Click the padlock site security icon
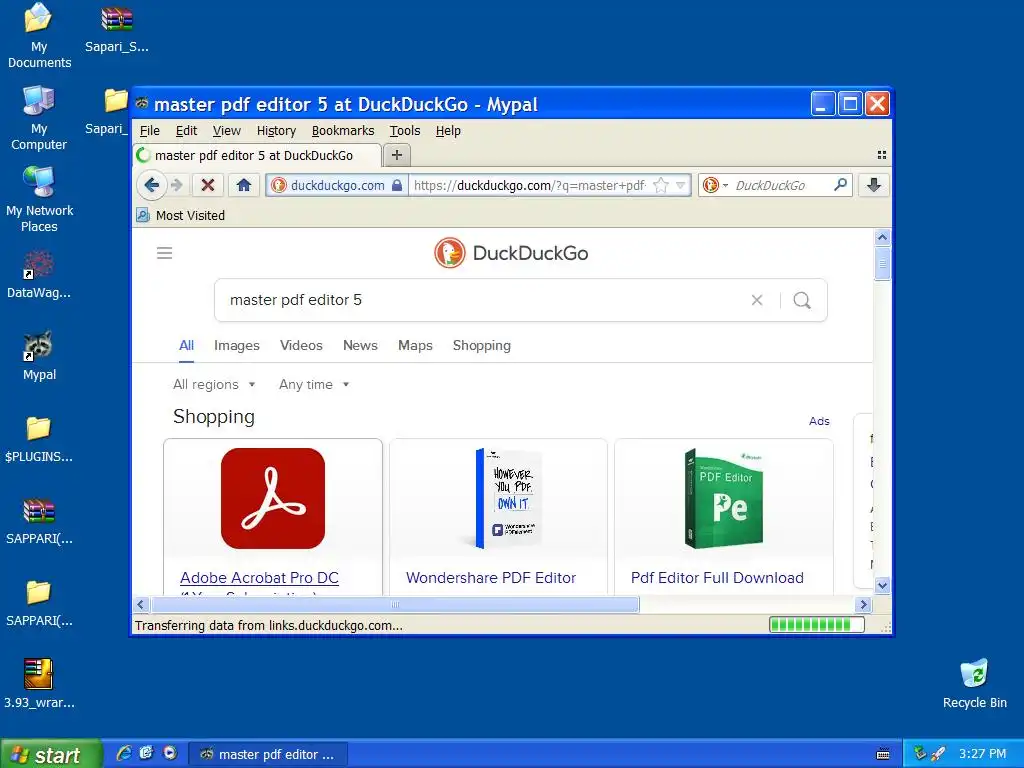The image size is (1024, 768). [x=396, y=185]
